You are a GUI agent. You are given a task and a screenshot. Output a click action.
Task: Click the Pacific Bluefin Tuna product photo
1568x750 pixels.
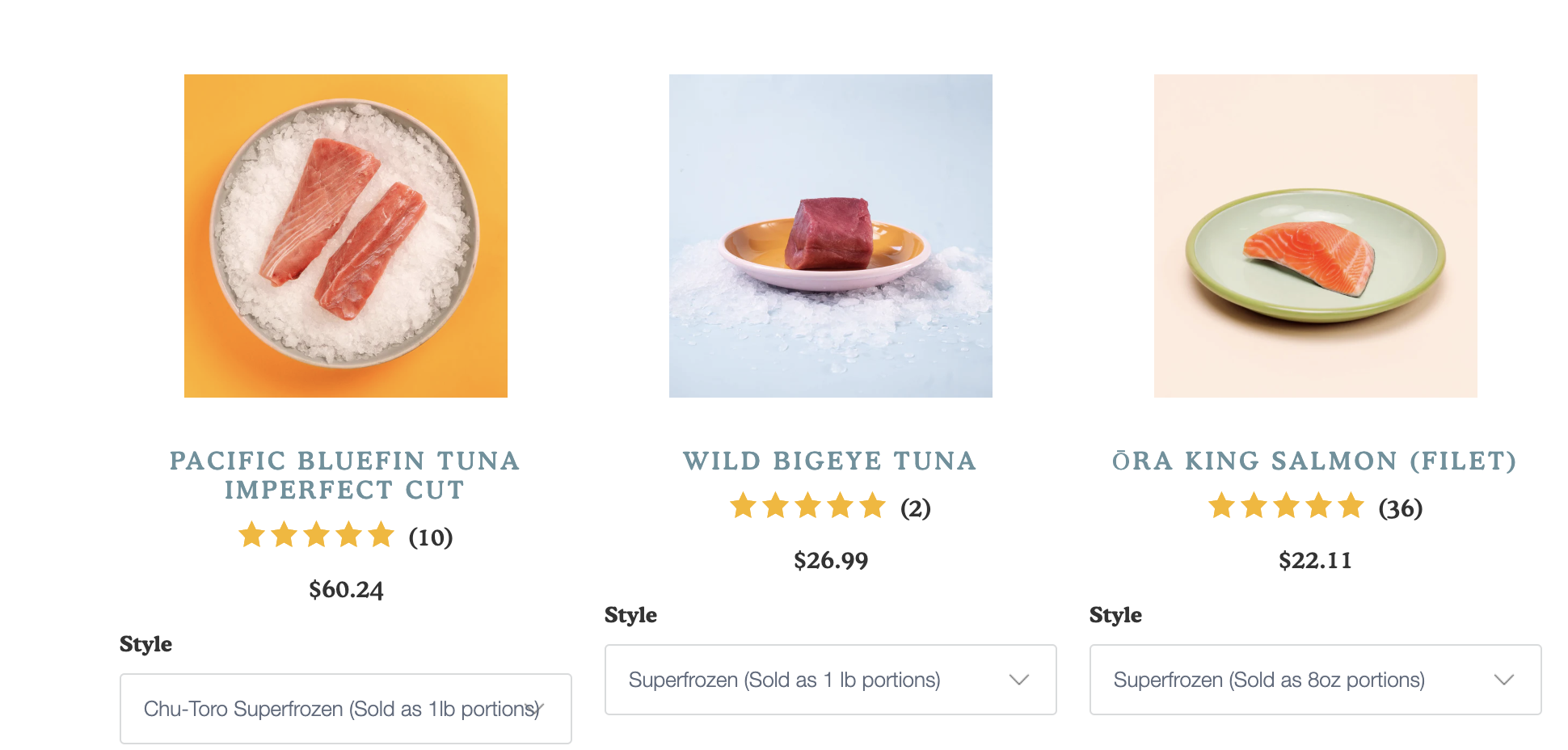(346, 235)
